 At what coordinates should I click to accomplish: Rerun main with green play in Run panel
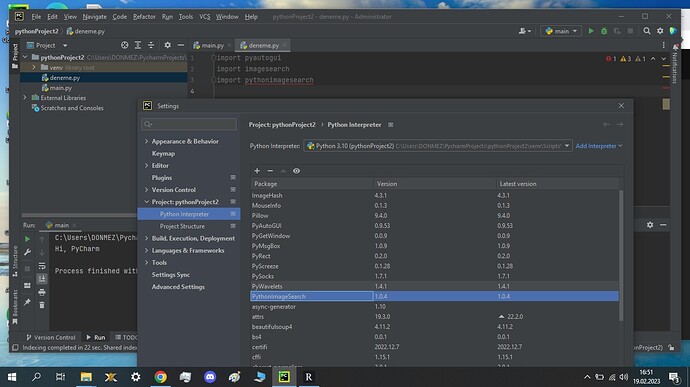pos(27,239)
